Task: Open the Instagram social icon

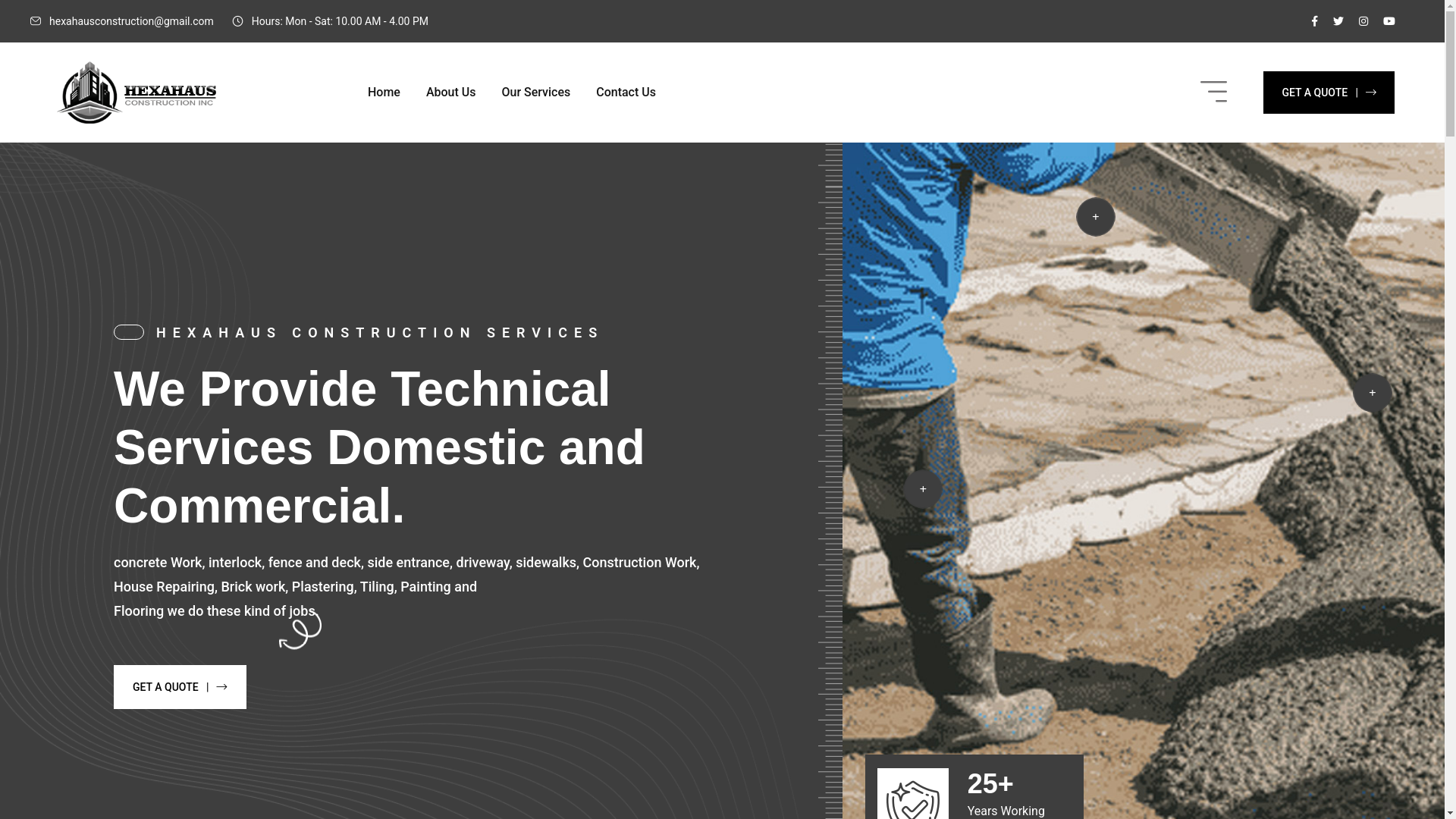Action: (x=1363, y=21)
